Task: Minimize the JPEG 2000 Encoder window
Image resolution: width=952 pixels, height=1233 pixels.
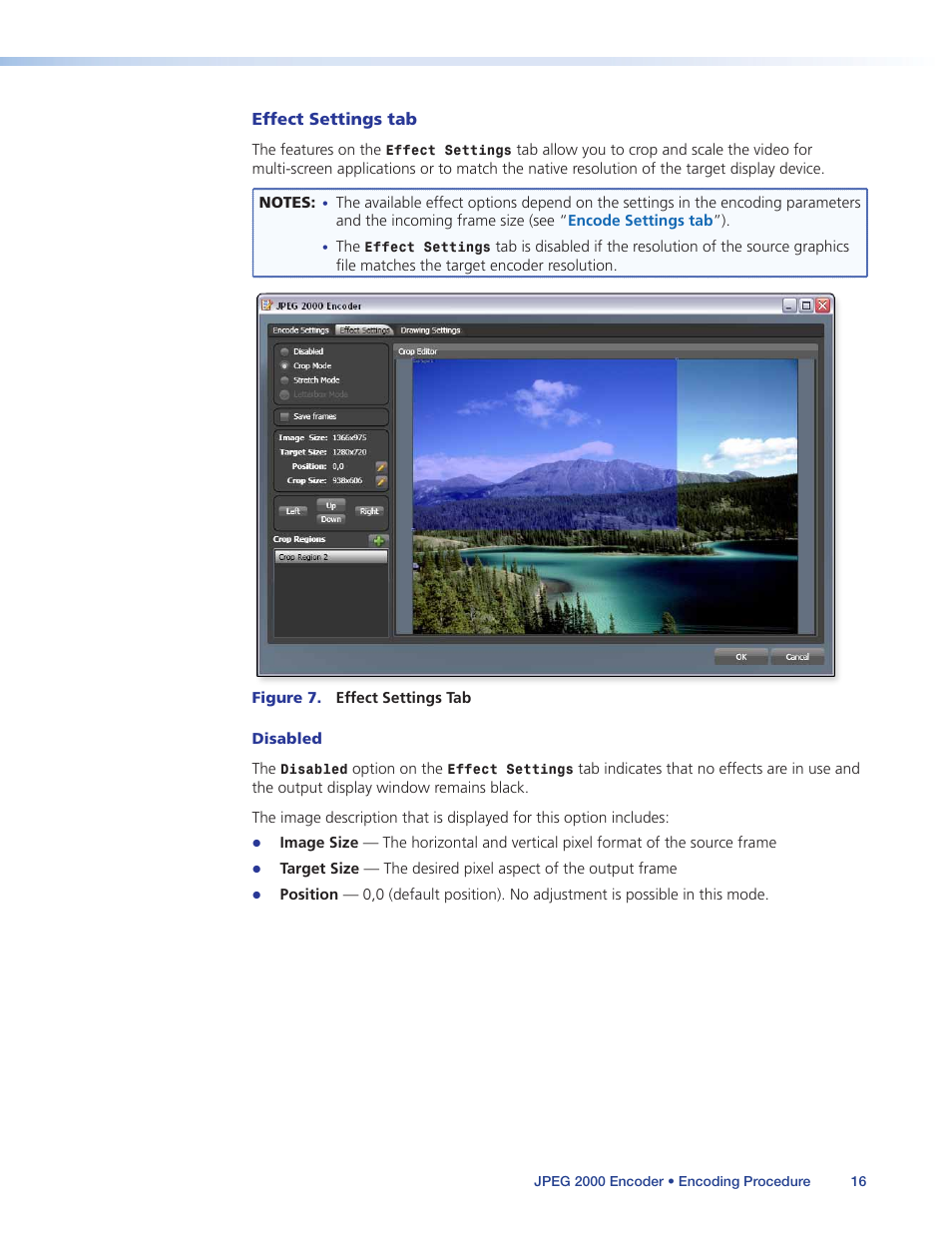Action: click(789, 306)
